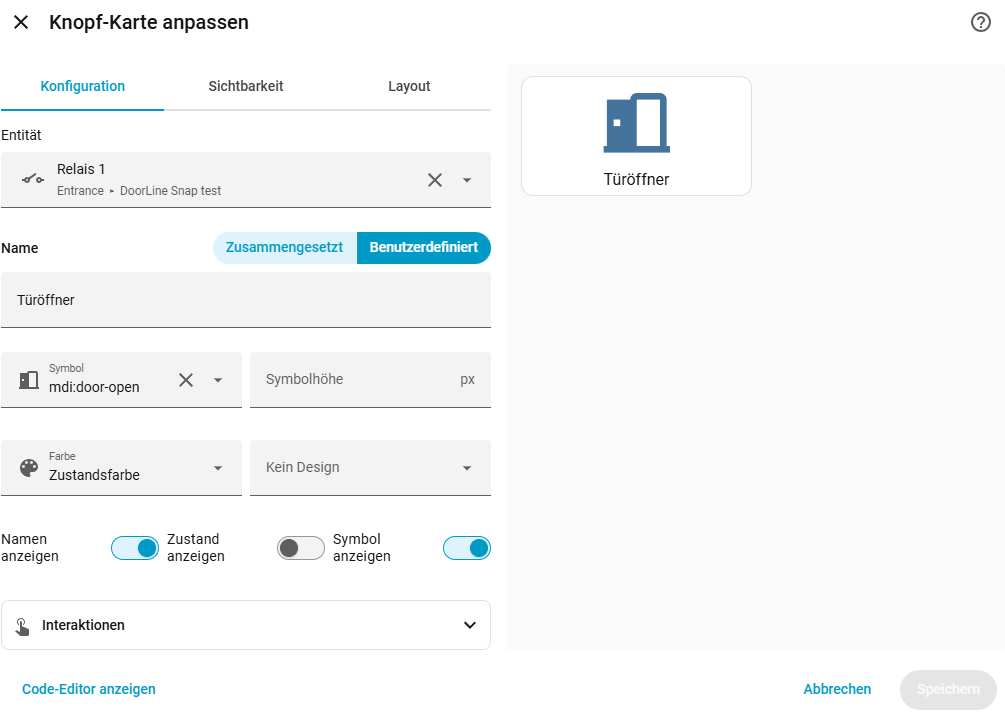This screenshot has width=1005, height=718.
Task: Switch to the Sichtbarkeit tab
Action: tap(245, 87)
